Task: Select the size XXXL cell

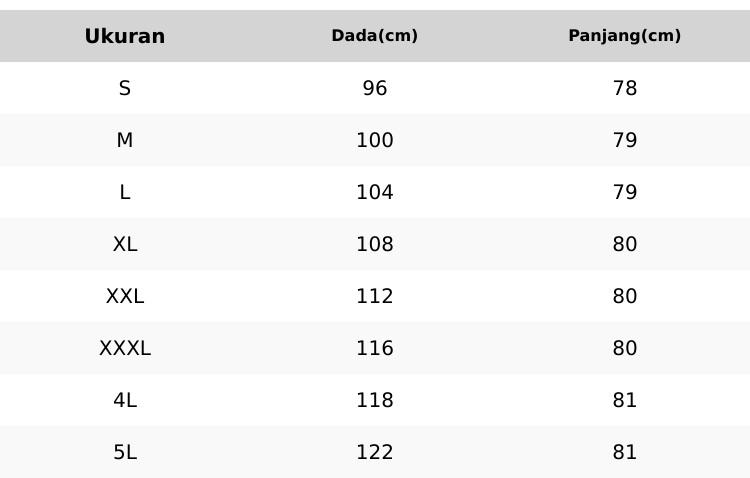Action: pos(125,349)
